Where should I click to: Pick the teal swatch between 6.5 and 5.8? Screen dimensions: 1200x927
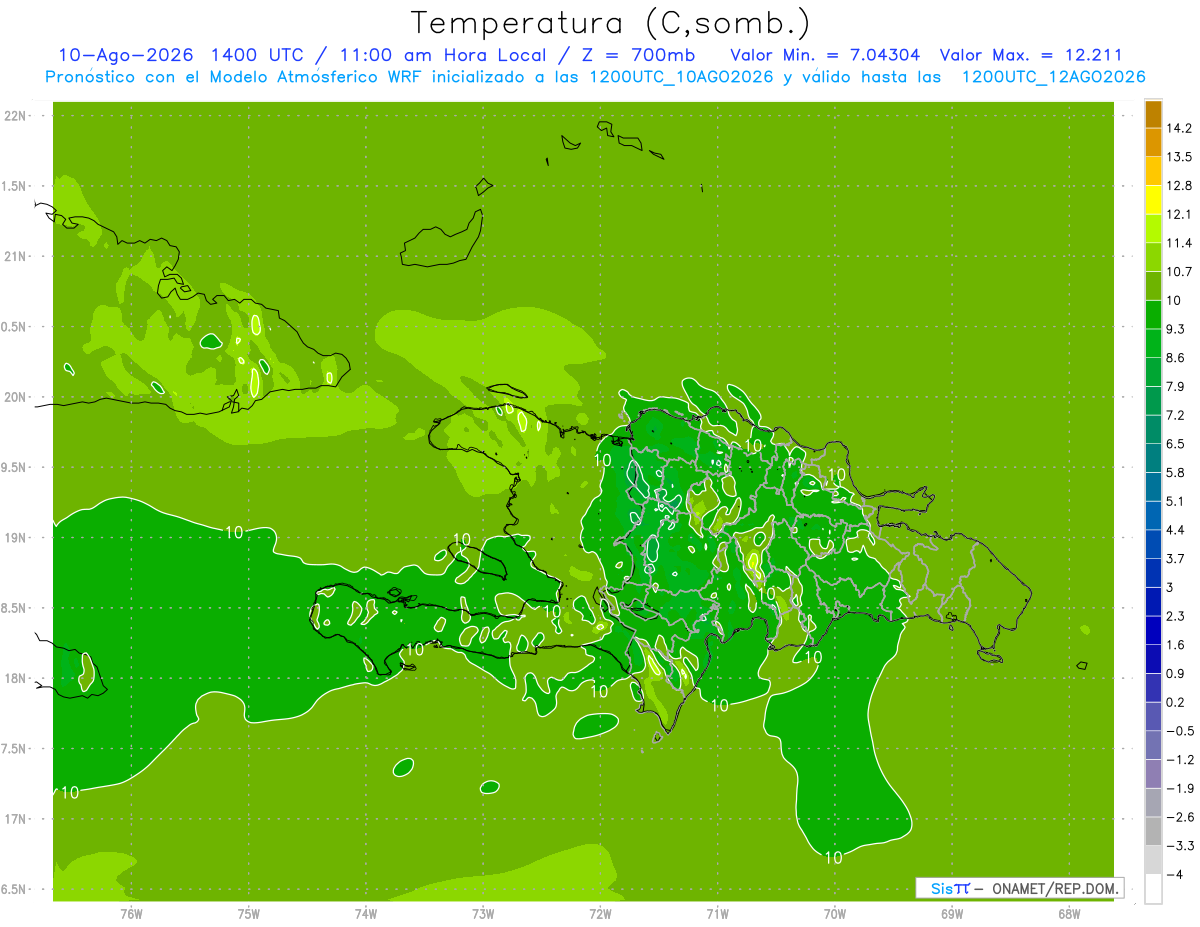(1153, 458)
